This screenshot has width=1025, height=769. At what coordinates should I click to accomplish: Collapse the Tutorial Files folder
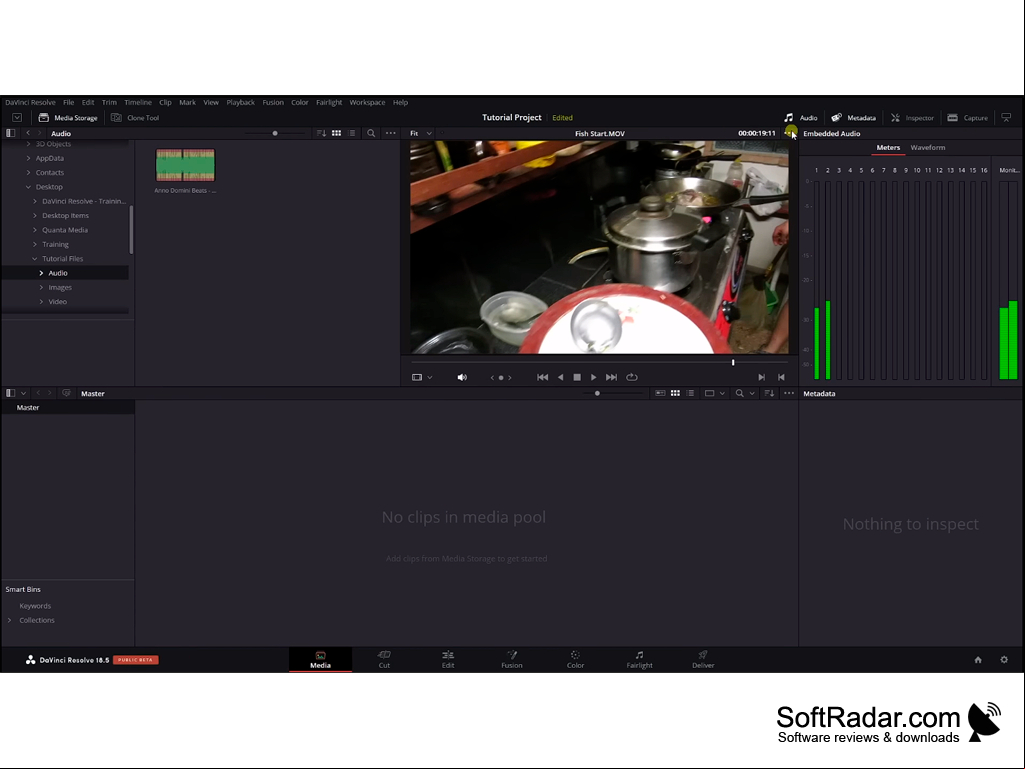(x=35, y=259)
